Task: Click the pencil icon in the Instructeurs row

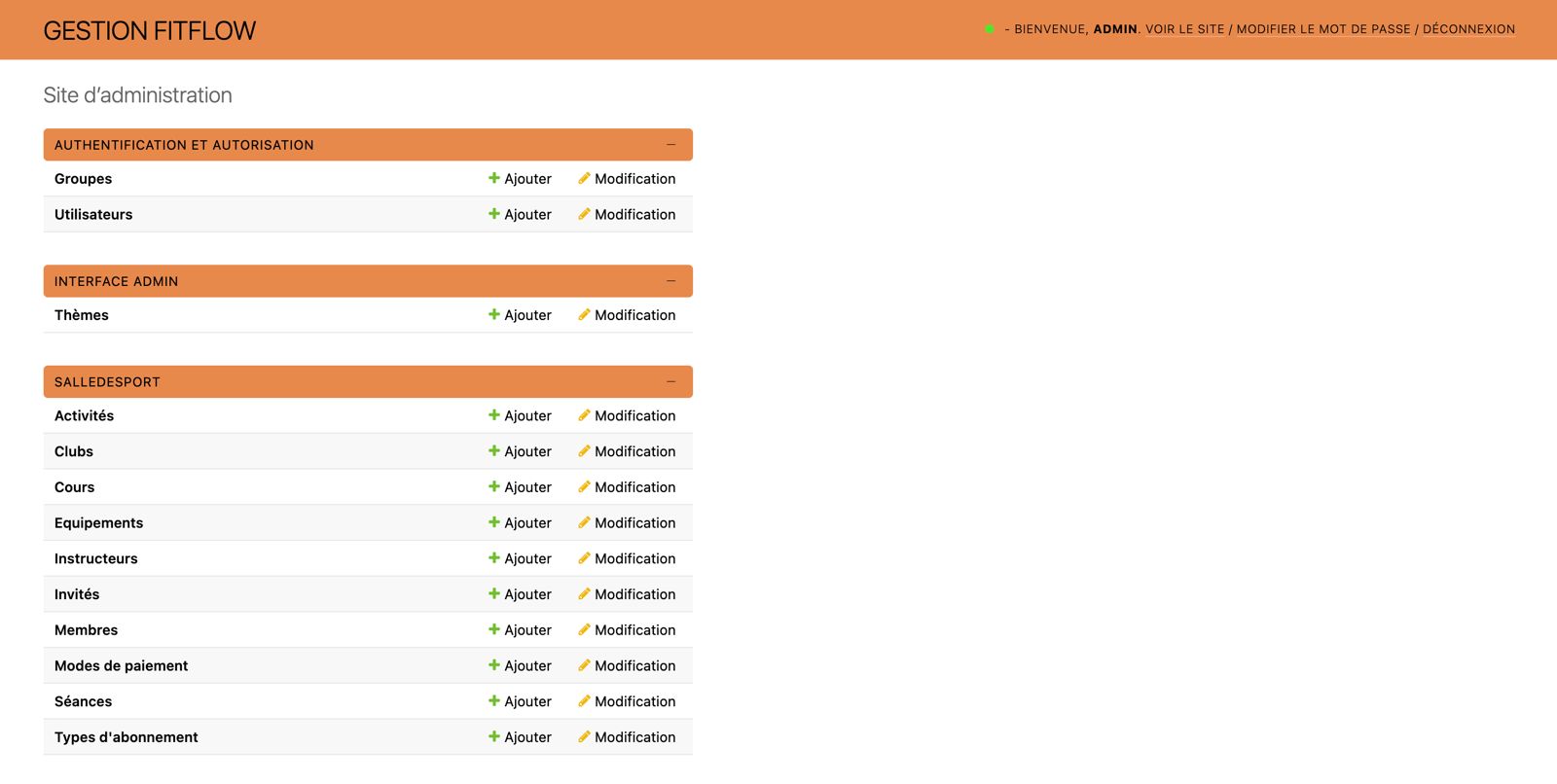Action: click(584, 558)
